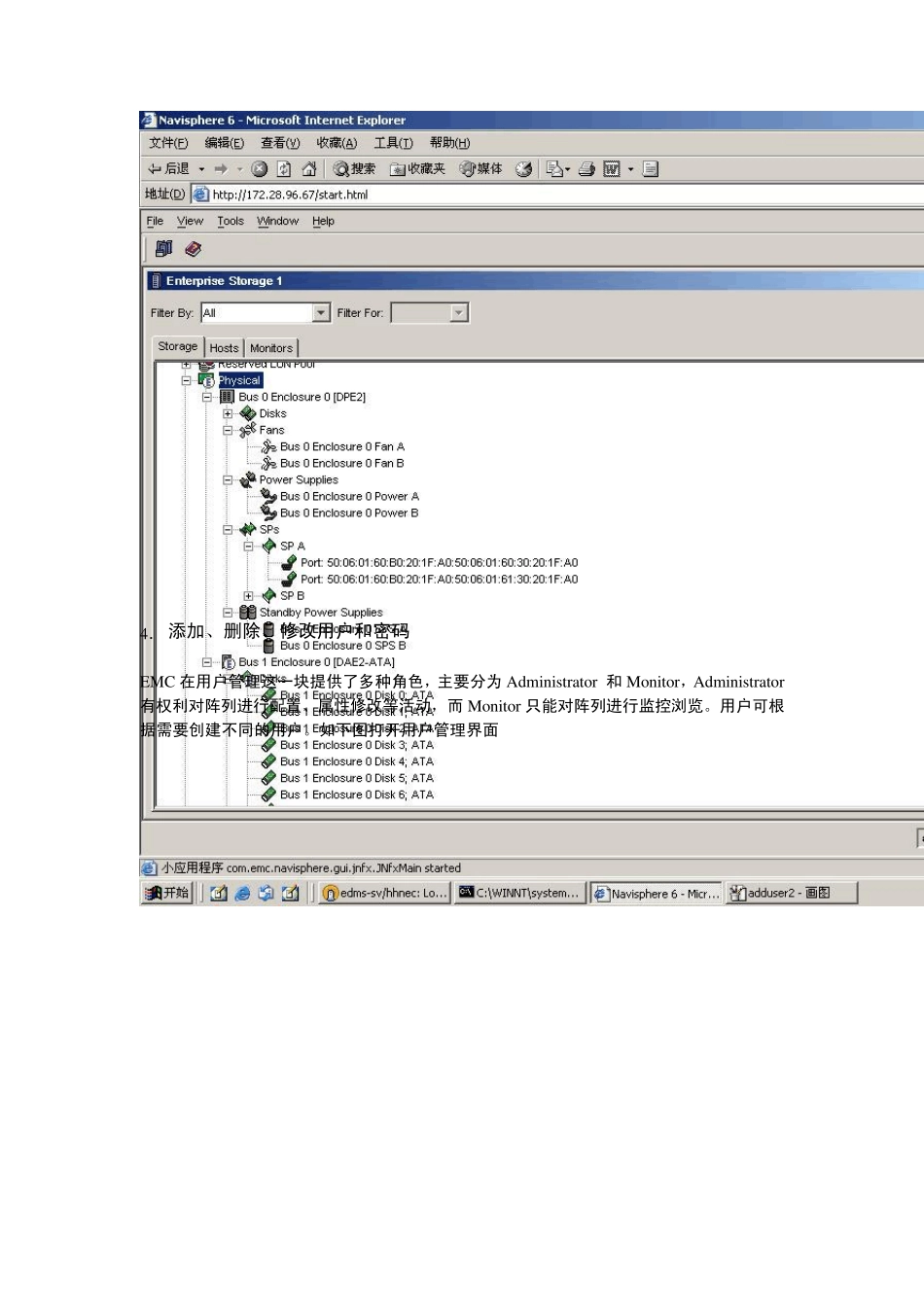This screenshot has height=1307, width=924.
Task: Open the 编辑(E) menu
Action: (x=225, y=143)
